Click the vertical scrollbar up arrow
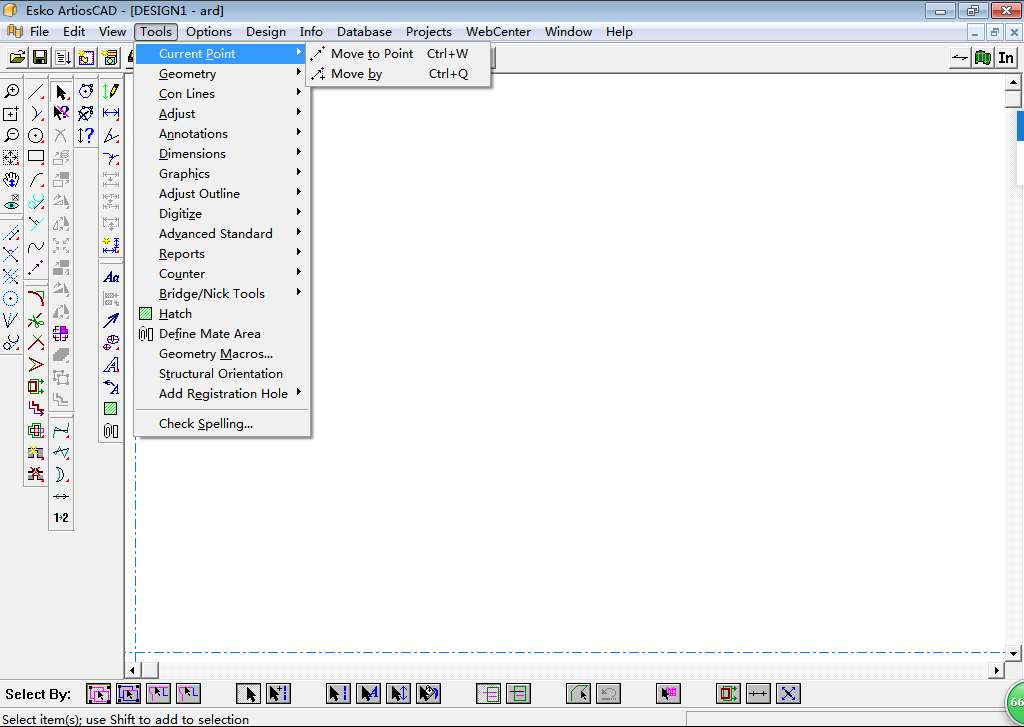Viewport: 1024px width, 727px height. [x=1013, y=82]
